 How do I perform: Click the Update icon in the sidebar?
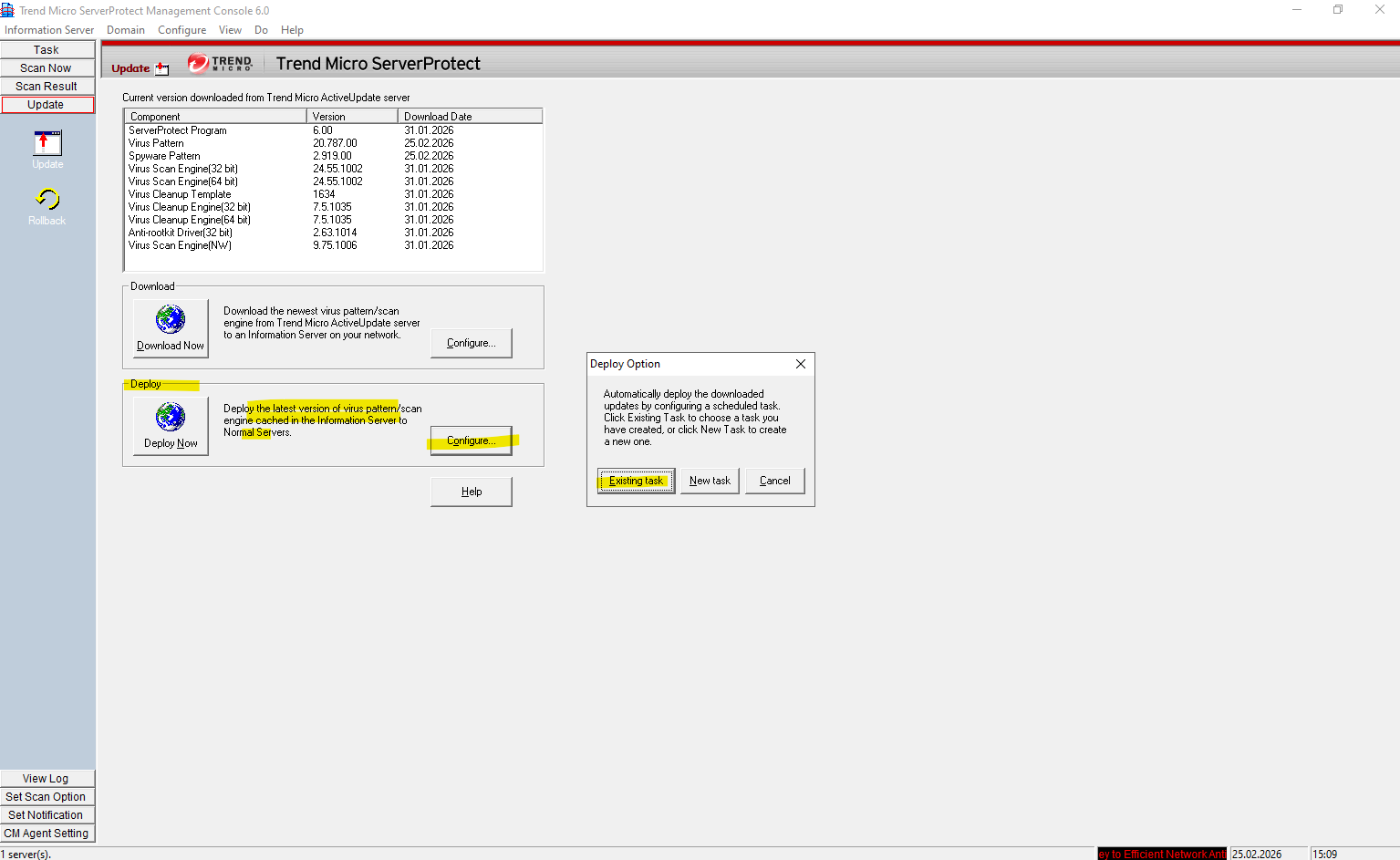point(47,143)
